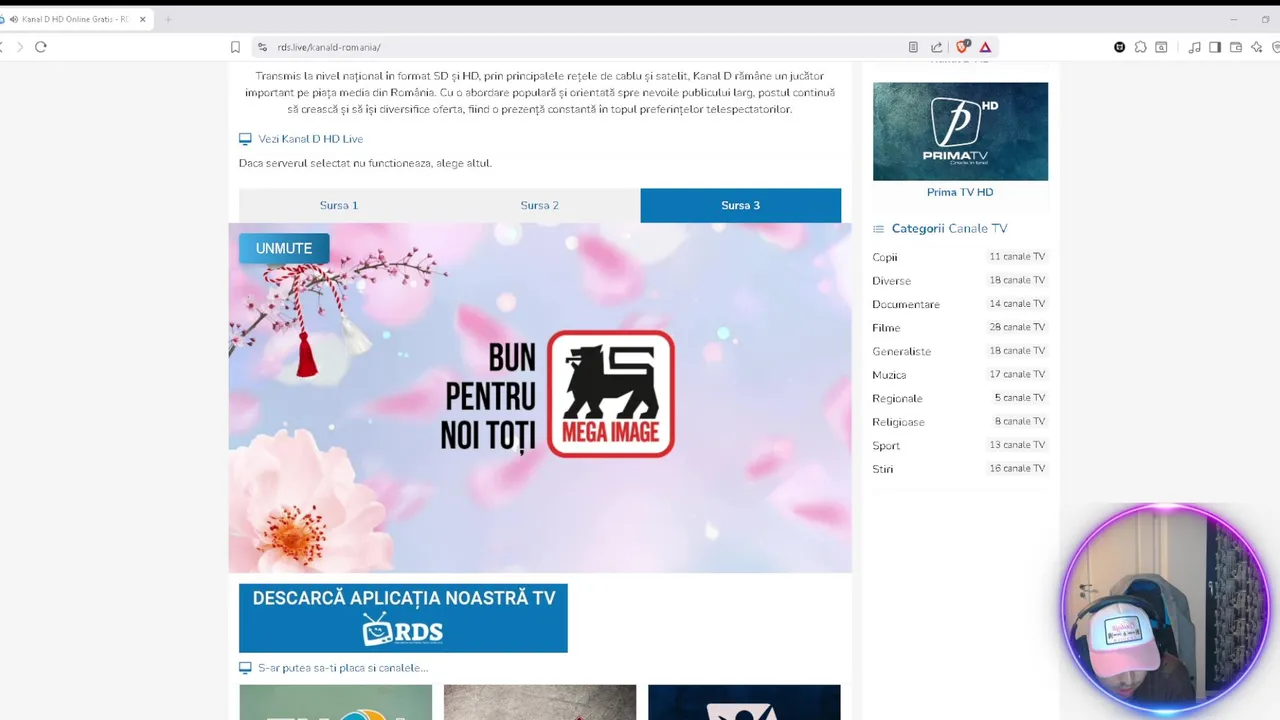Click the monitor icon beside S-ar putea sa-ti placa

(245, 668)
